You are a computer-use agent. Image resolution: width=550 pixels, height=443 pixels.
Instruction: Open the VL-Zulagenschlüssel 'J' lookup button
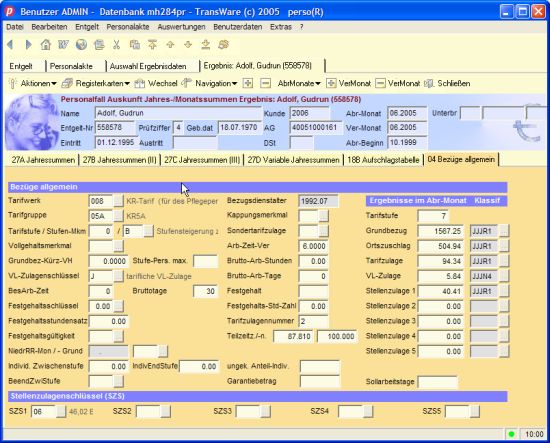pyautogui.click(x=119, y=276)
